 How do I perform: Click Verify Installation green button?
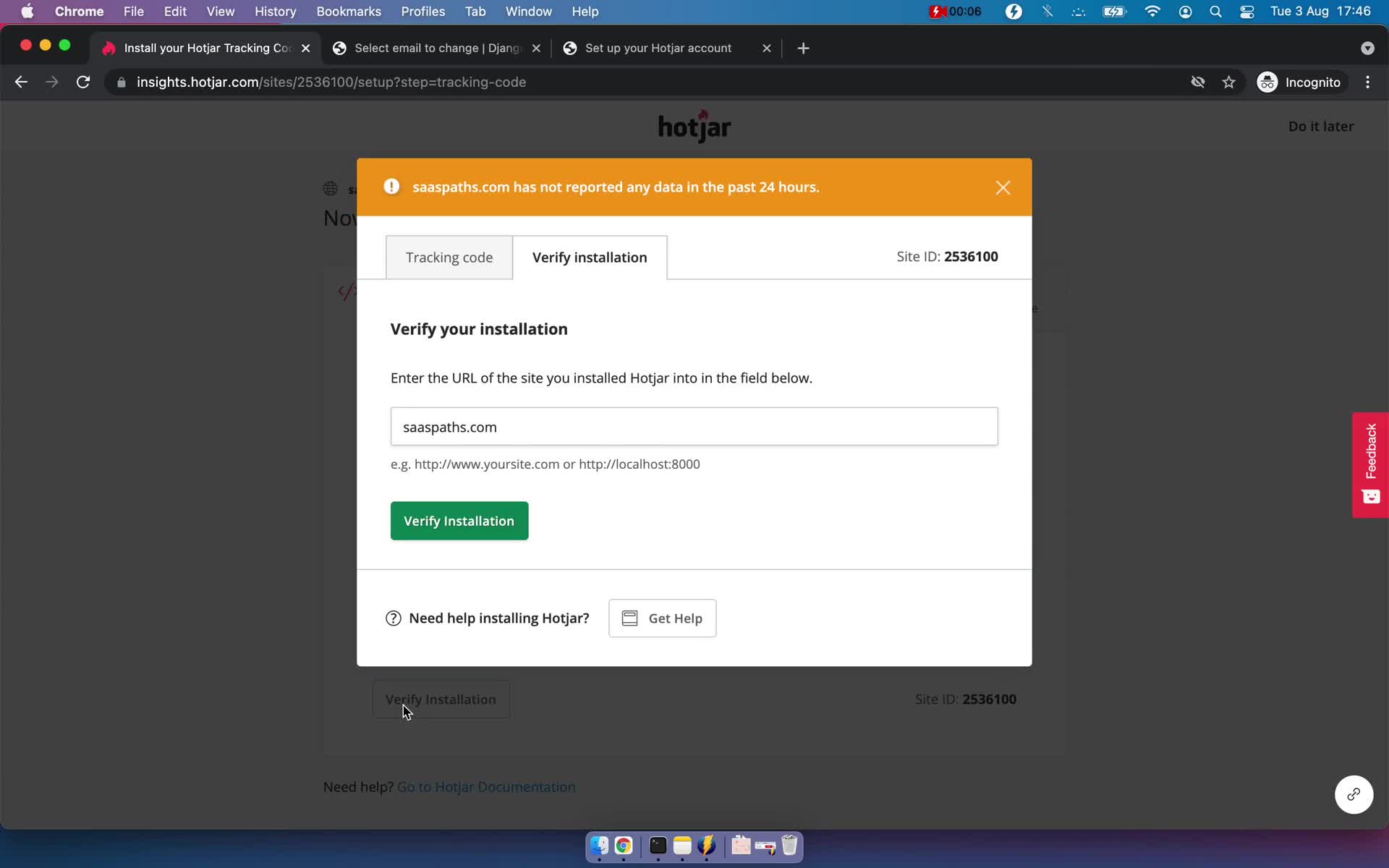pos(459,520)
